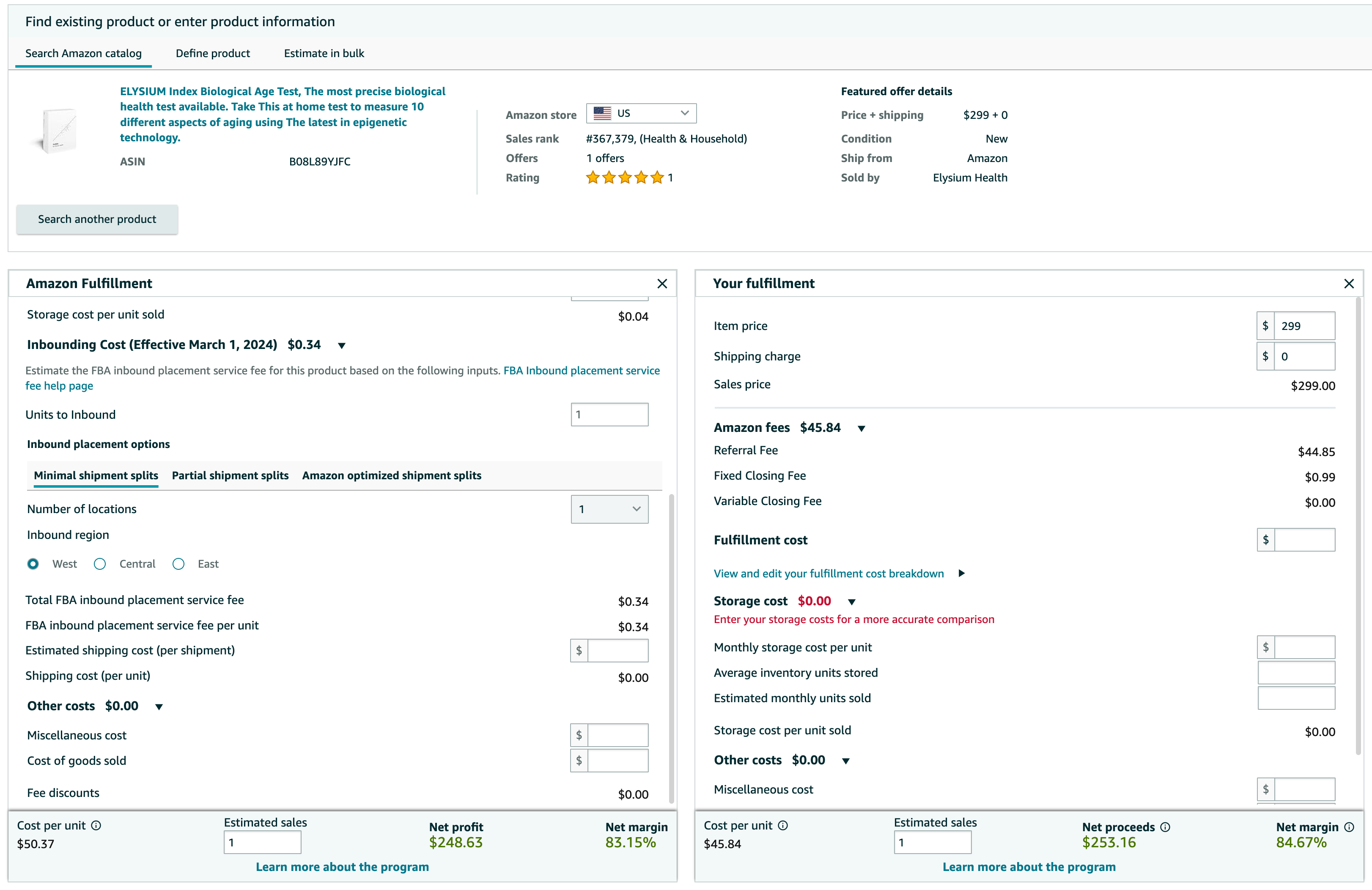Viewport: 1372px width, 890px height.
Task: Select the West inbound region
Action: click(x=33, y=564)
